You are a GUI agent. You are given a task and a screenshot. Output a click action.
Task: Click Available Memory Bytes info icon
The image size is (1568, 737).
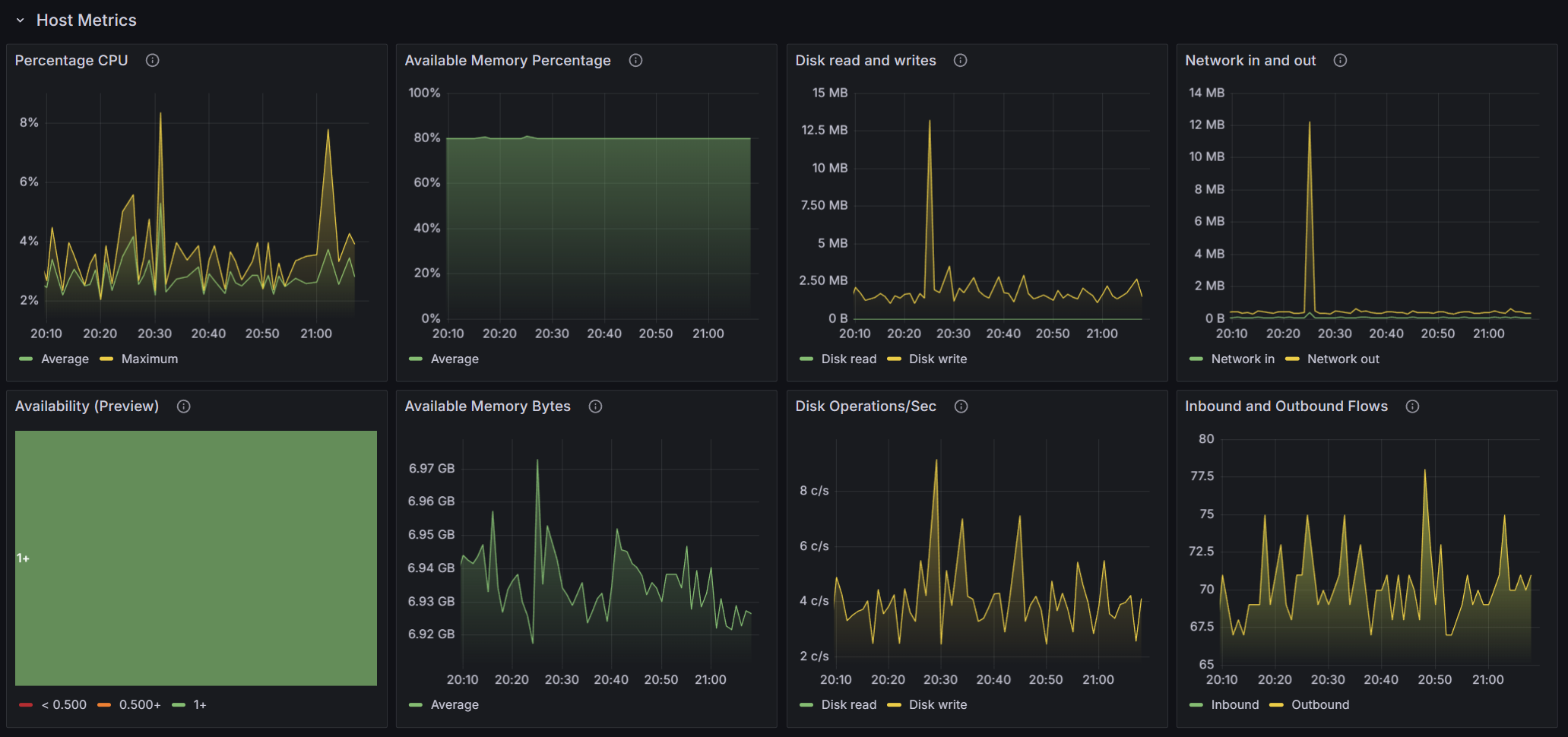click(596, 406)
